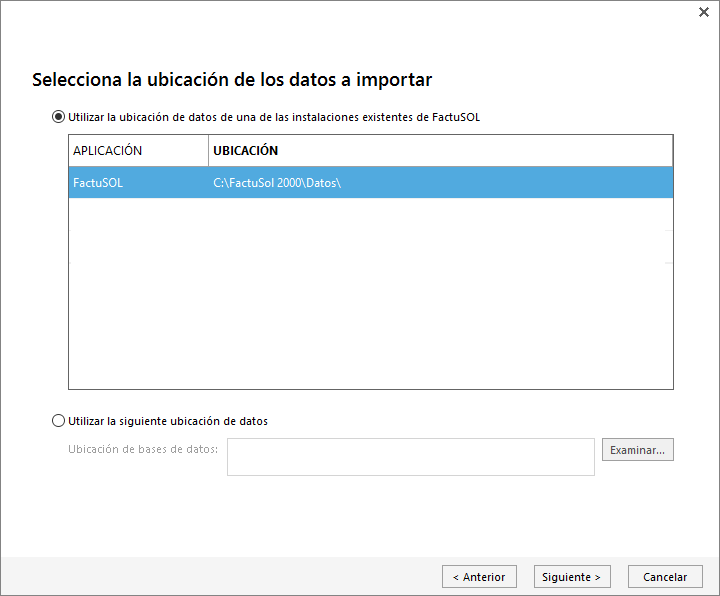The width and height of the screenshot is (720, 596).
Task: Select the existing FactuSOL installations radio button
Action: point(59,117)
